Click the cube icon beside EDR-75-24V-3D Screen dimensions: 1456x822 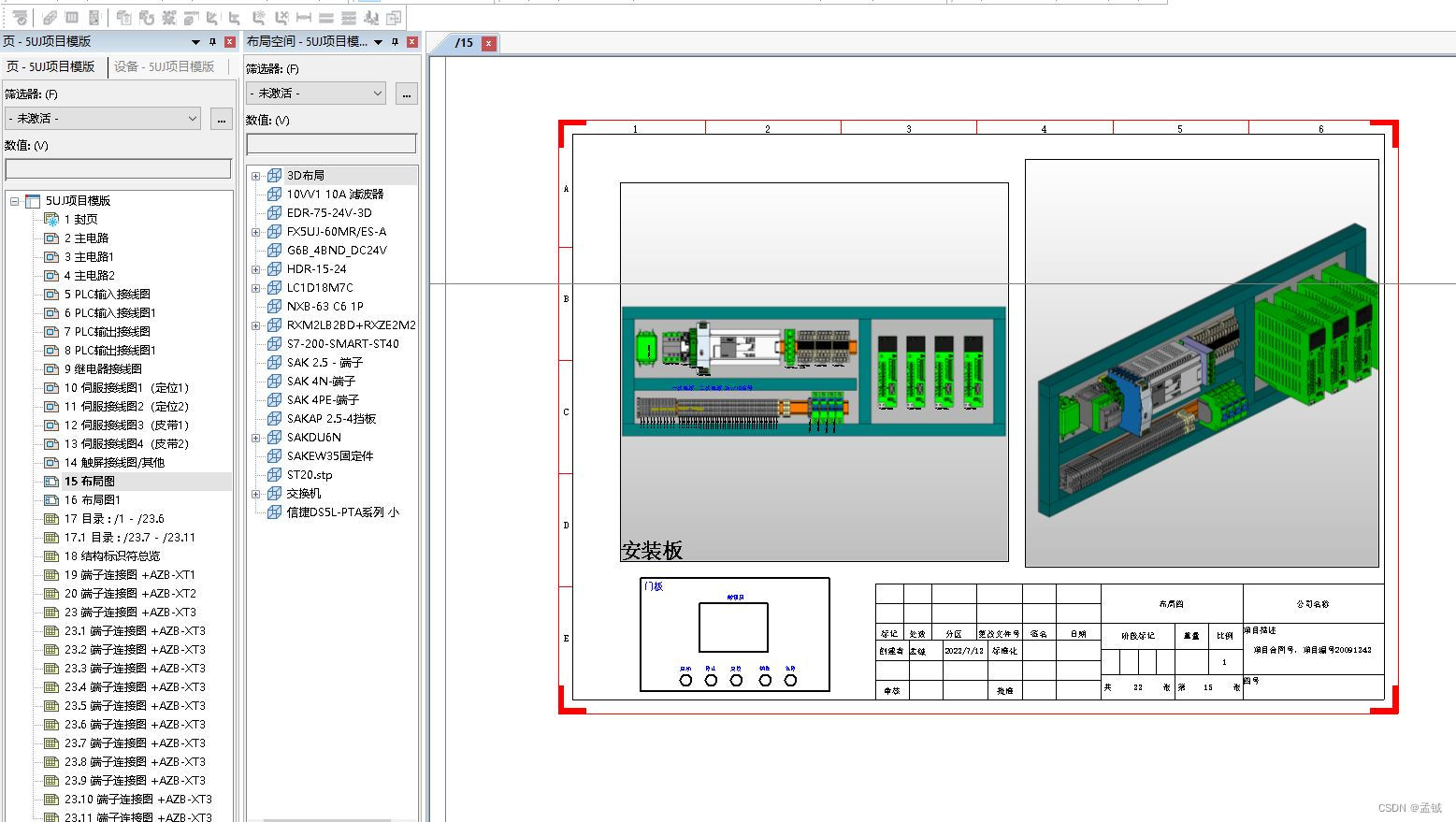click(274, 212)
